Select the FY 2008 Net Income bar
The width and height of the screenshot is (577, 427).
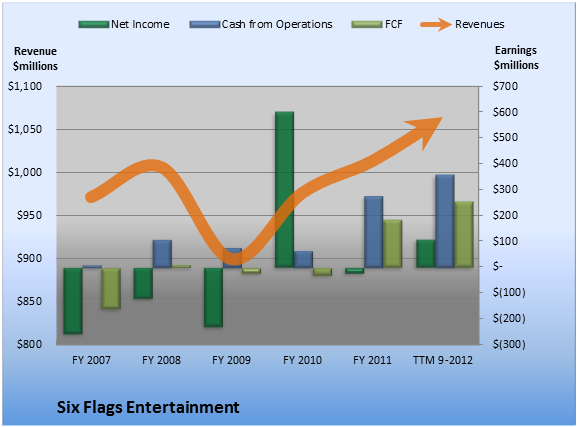143,283
